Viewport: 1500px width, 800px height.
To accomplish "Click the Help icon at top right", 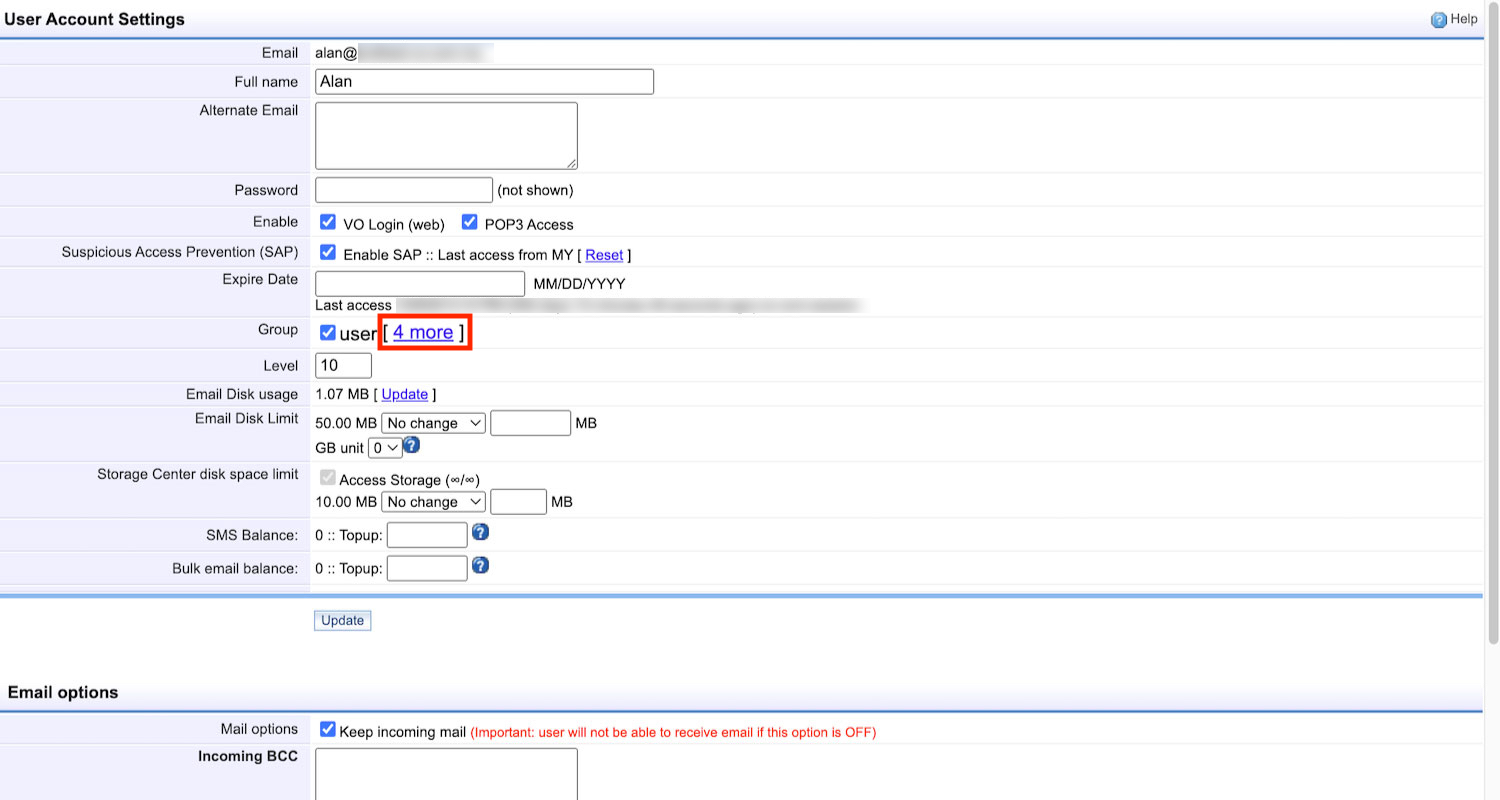I will pos(1439,19).
